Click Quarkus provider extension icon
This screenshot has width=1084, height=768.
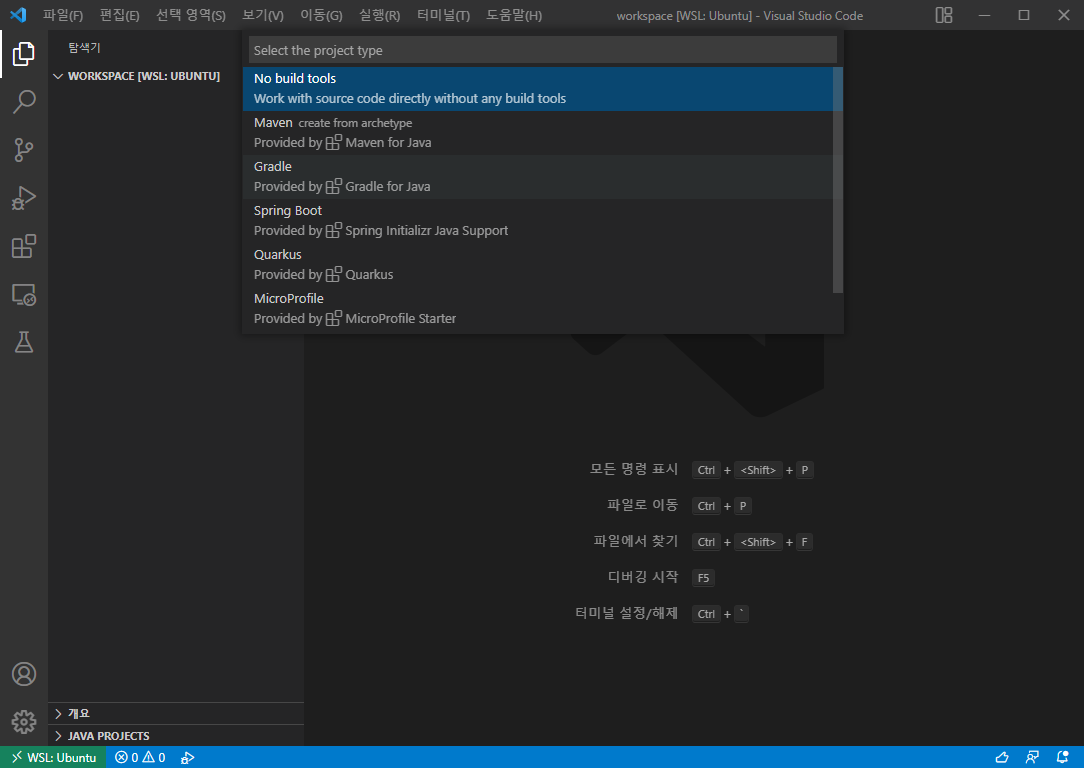click(333, 274)
